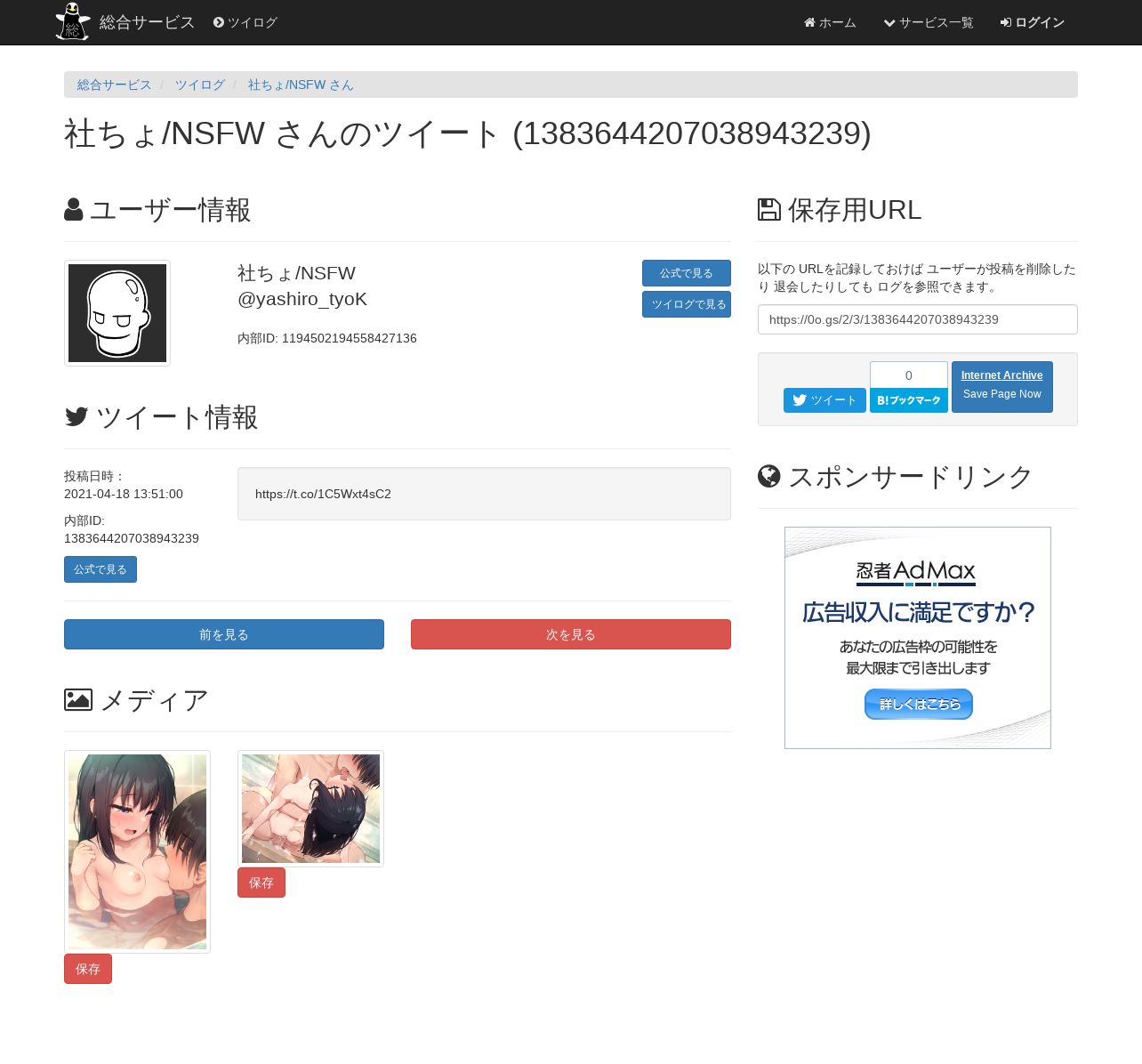Click 公式で見る button under tweet ID

pyautogui.click(x=101, y=569)
